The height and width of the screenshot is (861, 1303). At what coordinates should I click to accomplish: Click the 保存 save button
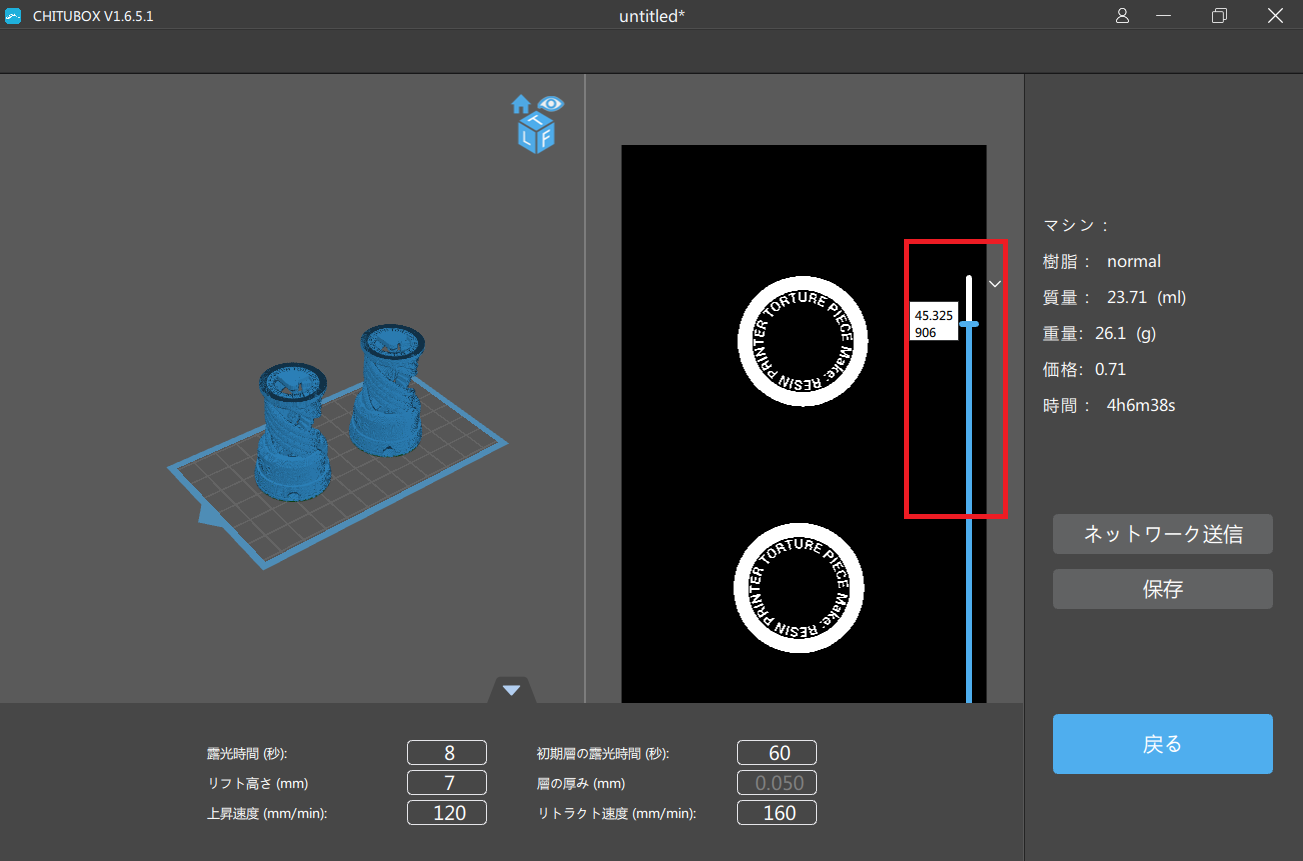1163,589
